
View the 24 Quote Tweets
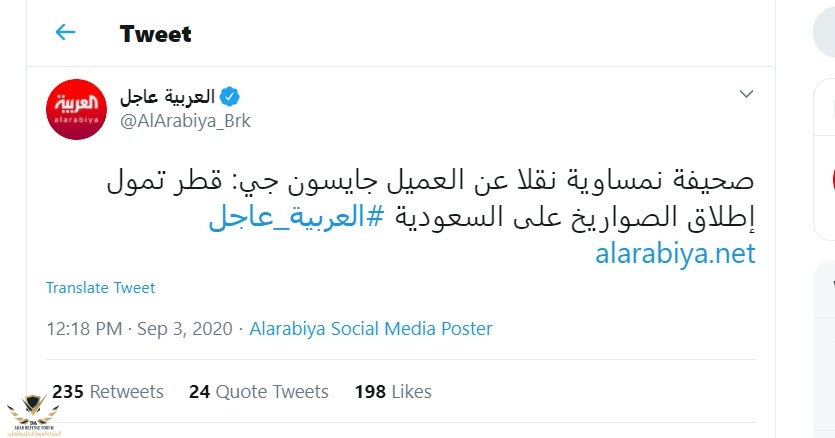[258, 391]
